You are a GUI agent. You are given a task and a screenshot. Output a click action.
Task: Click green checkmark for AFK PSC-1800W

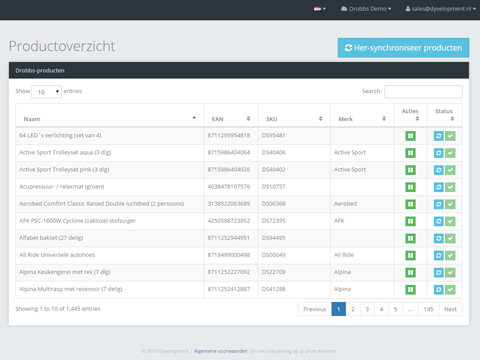(x=450, y=221)
